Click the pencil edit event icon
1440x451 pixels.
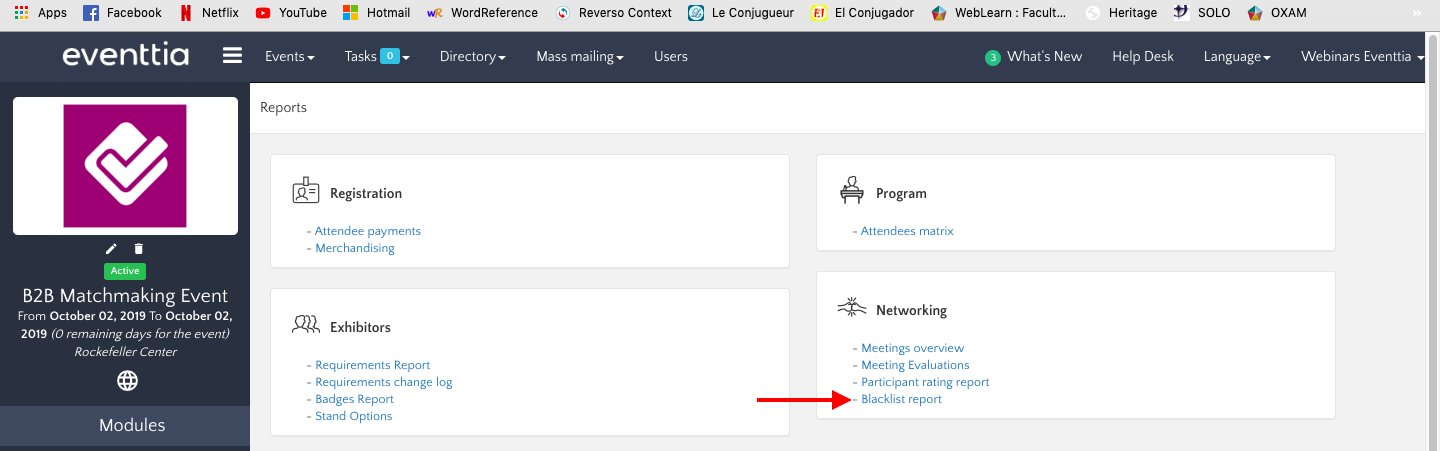111,248
